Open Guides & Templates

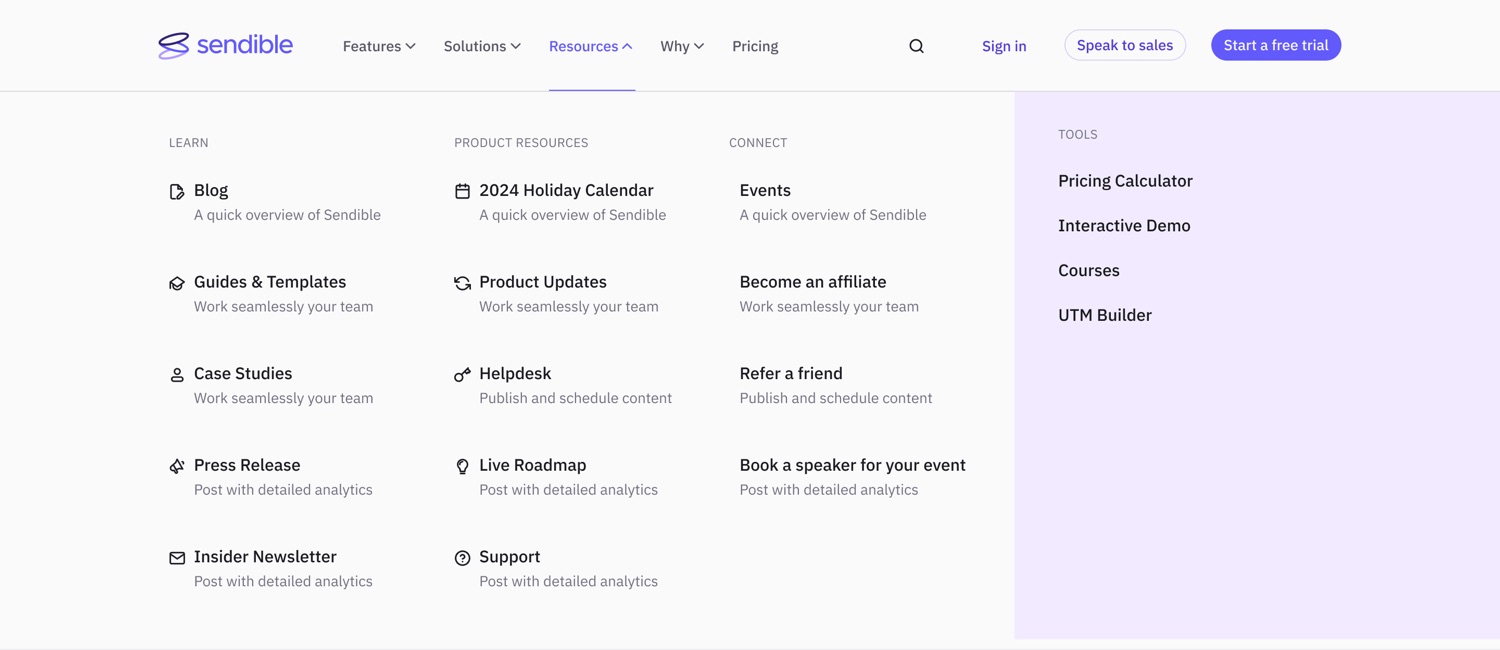pos(270,282)
